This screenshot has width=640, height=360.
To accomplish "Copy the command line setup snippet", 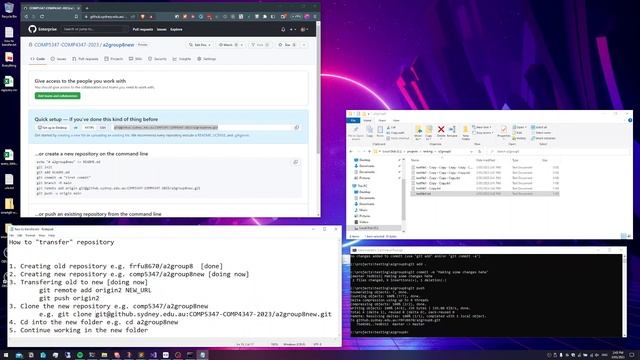I will pos(296,162).
